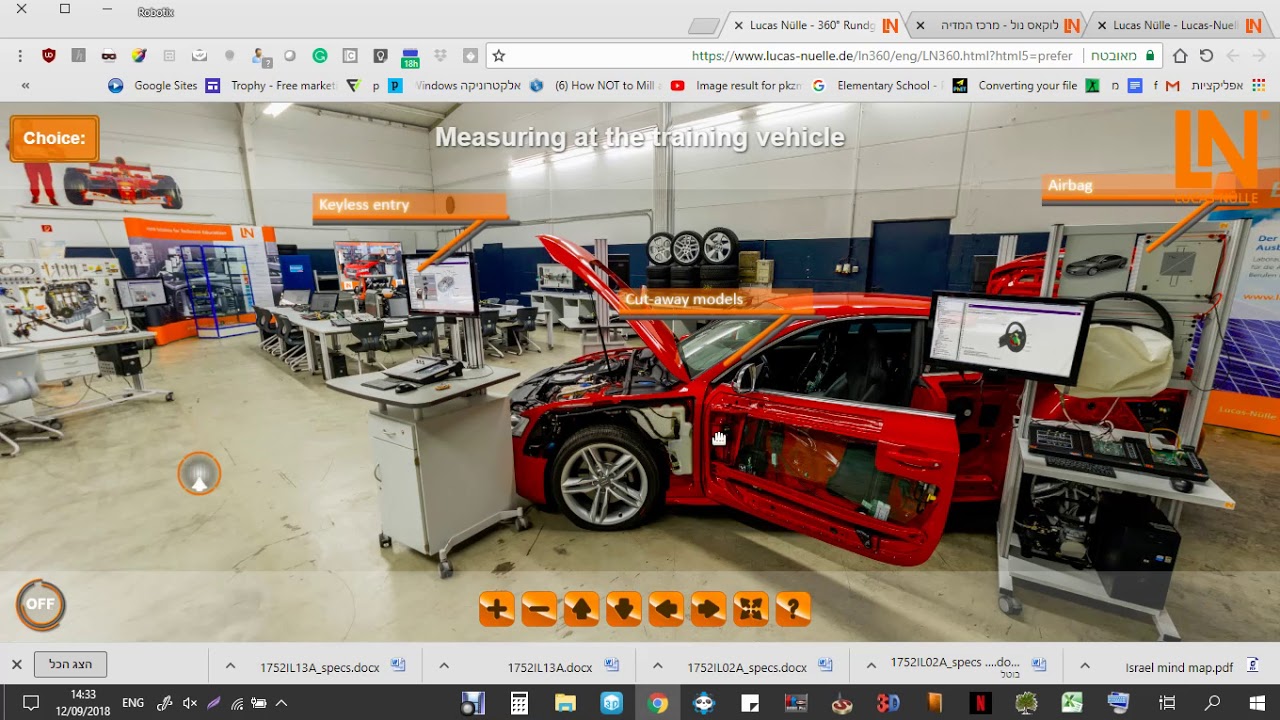
Task: Tilt the panorama view up
Action: 582,608
